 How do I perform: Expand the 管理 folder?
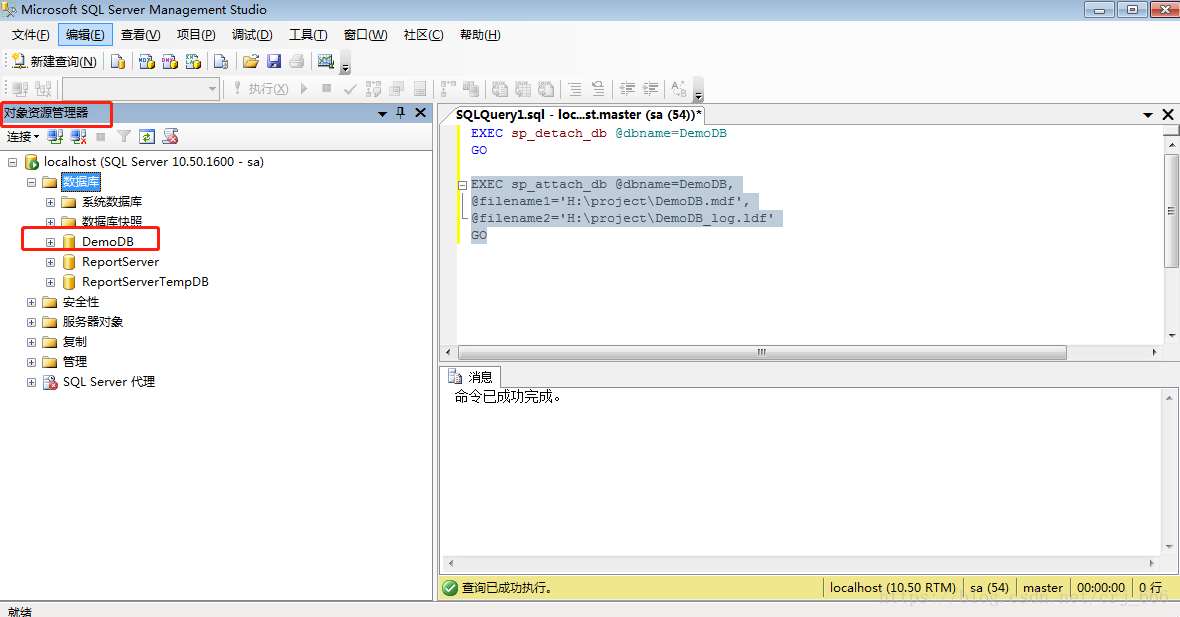coord(32,363)
